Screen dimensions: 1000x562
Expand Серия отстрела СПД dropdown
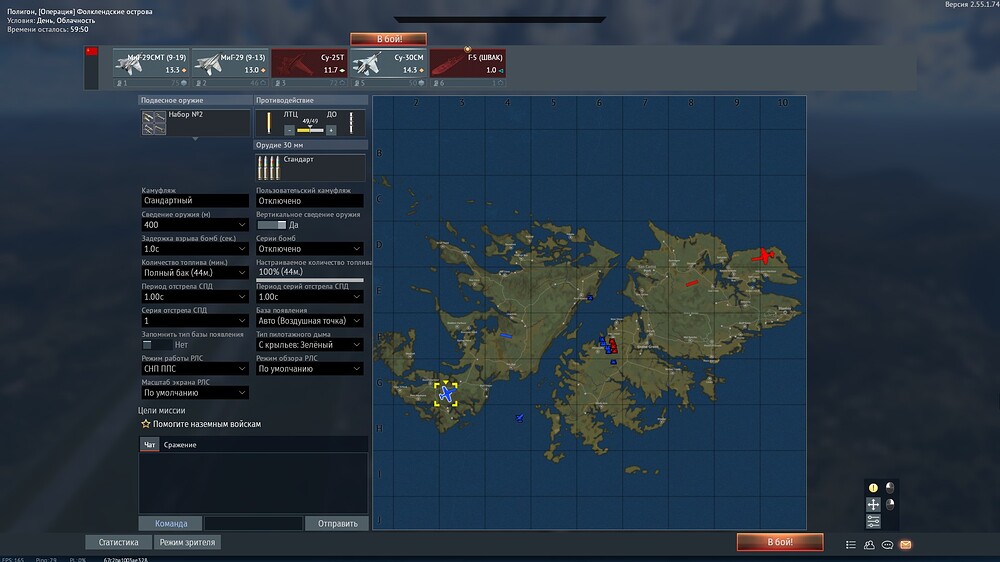tap(195, 321)
